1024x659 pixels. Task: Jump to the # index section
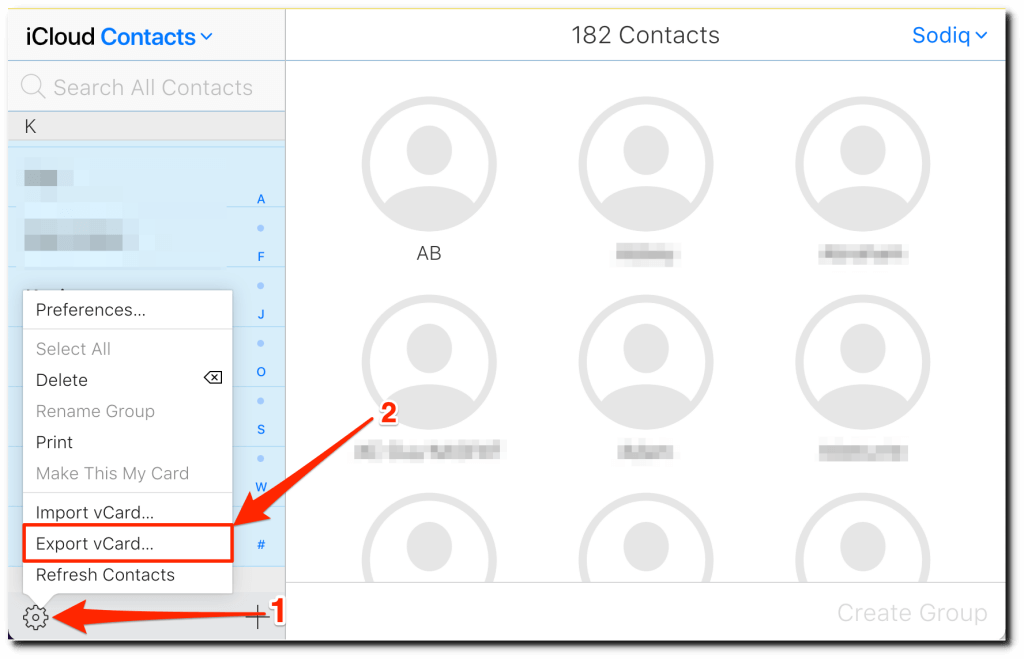point(261,544)
